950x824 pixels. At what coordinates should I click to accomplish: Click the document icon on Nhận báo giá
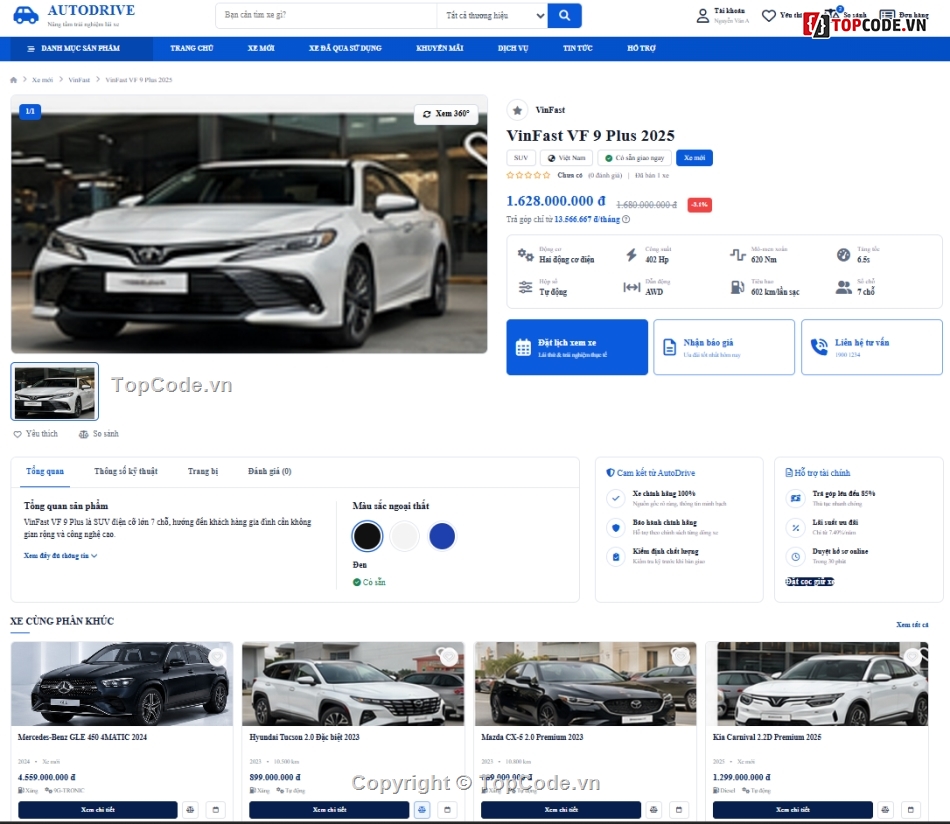(x=669, y=347)
